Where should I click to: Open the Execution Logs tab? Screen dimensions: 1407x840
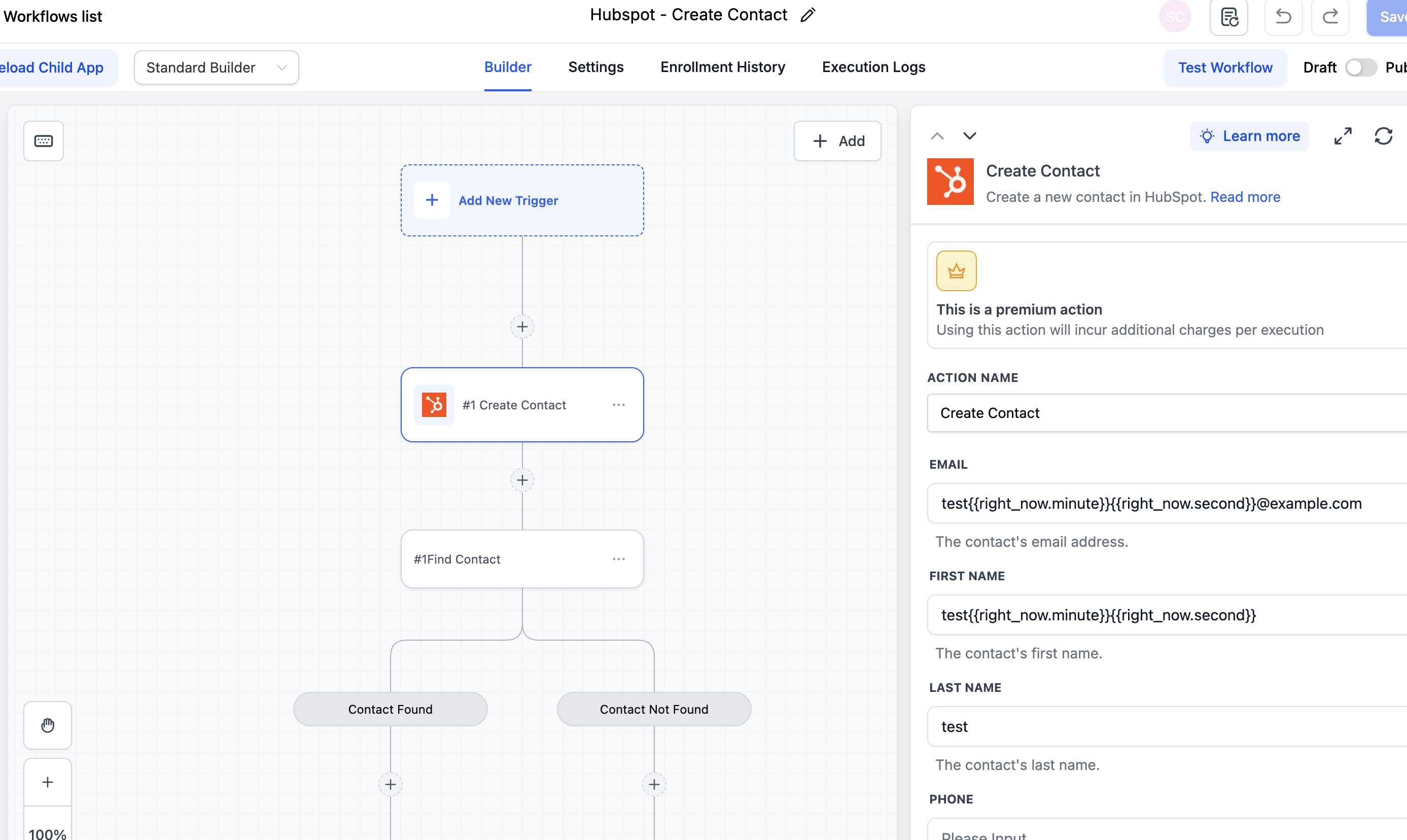click(873, 67)
